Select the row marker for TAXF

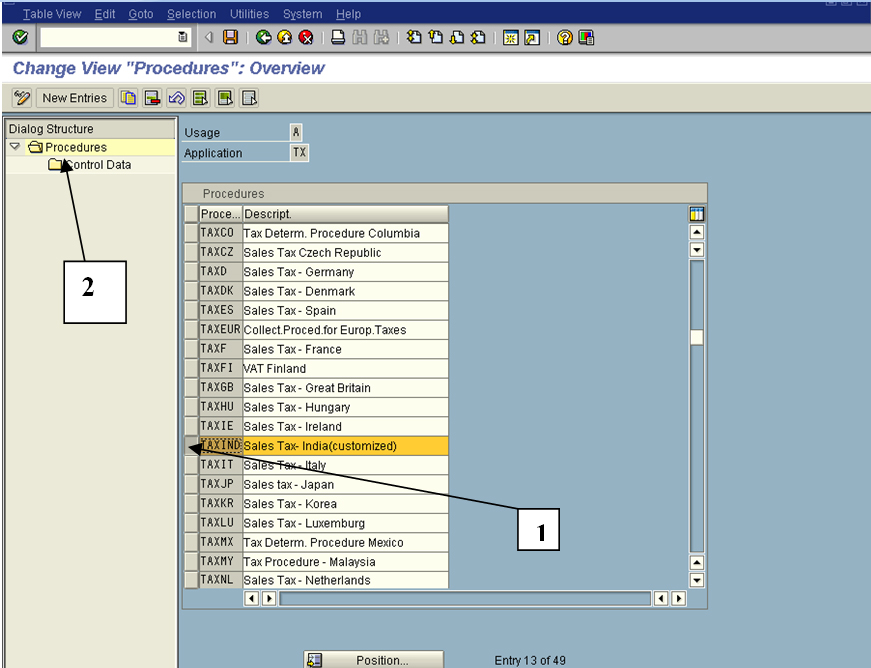(x=191, y=349)
